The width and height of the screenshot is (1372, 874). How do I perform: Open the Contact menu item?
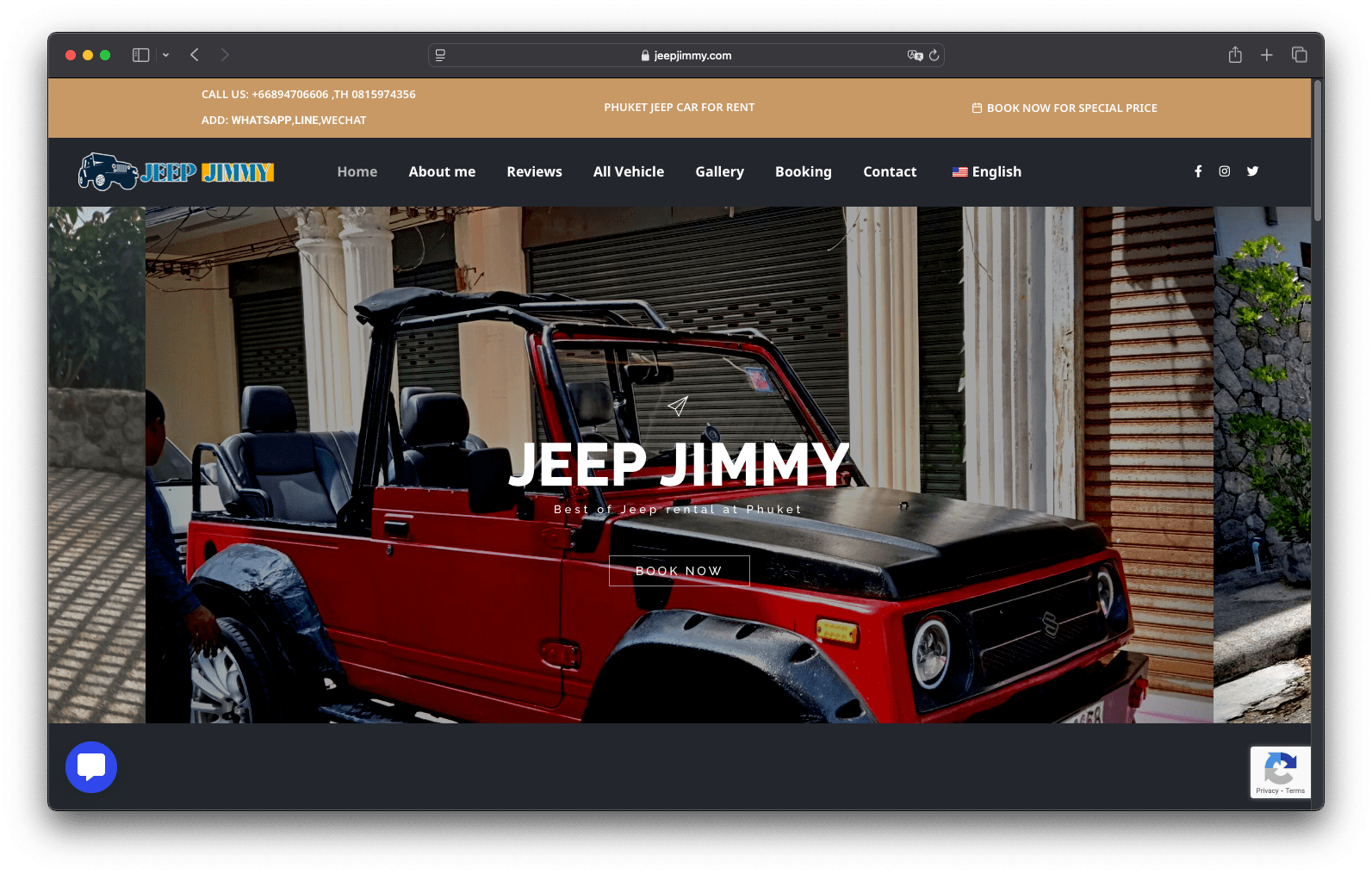click(890, 171)
